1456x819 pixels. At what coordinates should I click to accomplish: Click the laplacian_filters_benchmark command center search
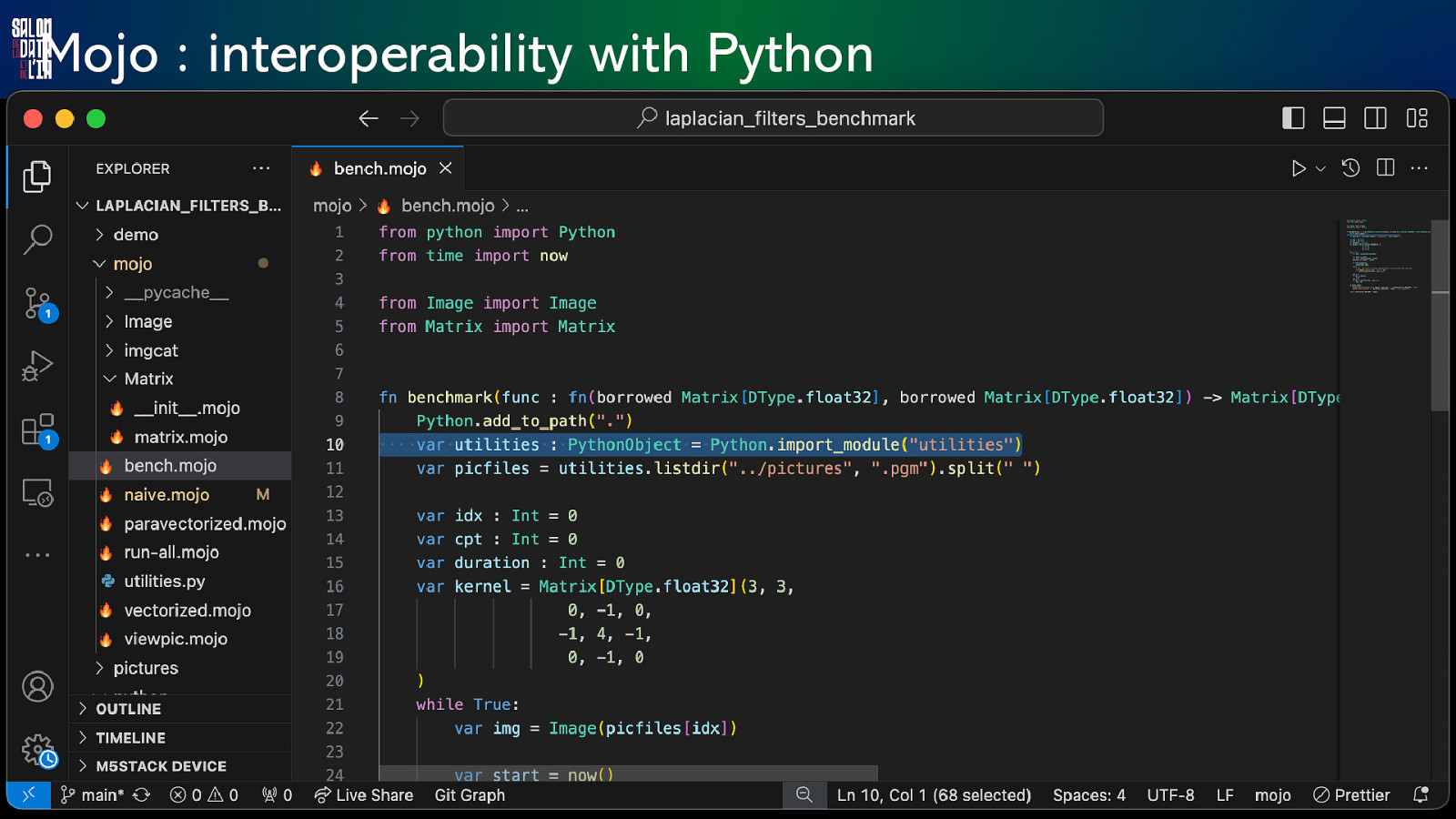[773, 118]
